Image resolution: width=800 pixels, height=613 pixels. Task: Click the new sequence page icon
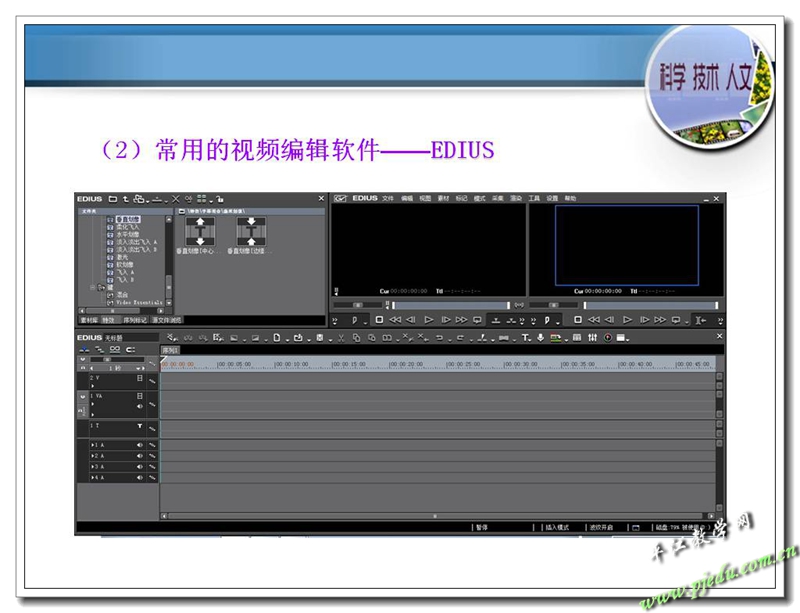coord(277,338)
